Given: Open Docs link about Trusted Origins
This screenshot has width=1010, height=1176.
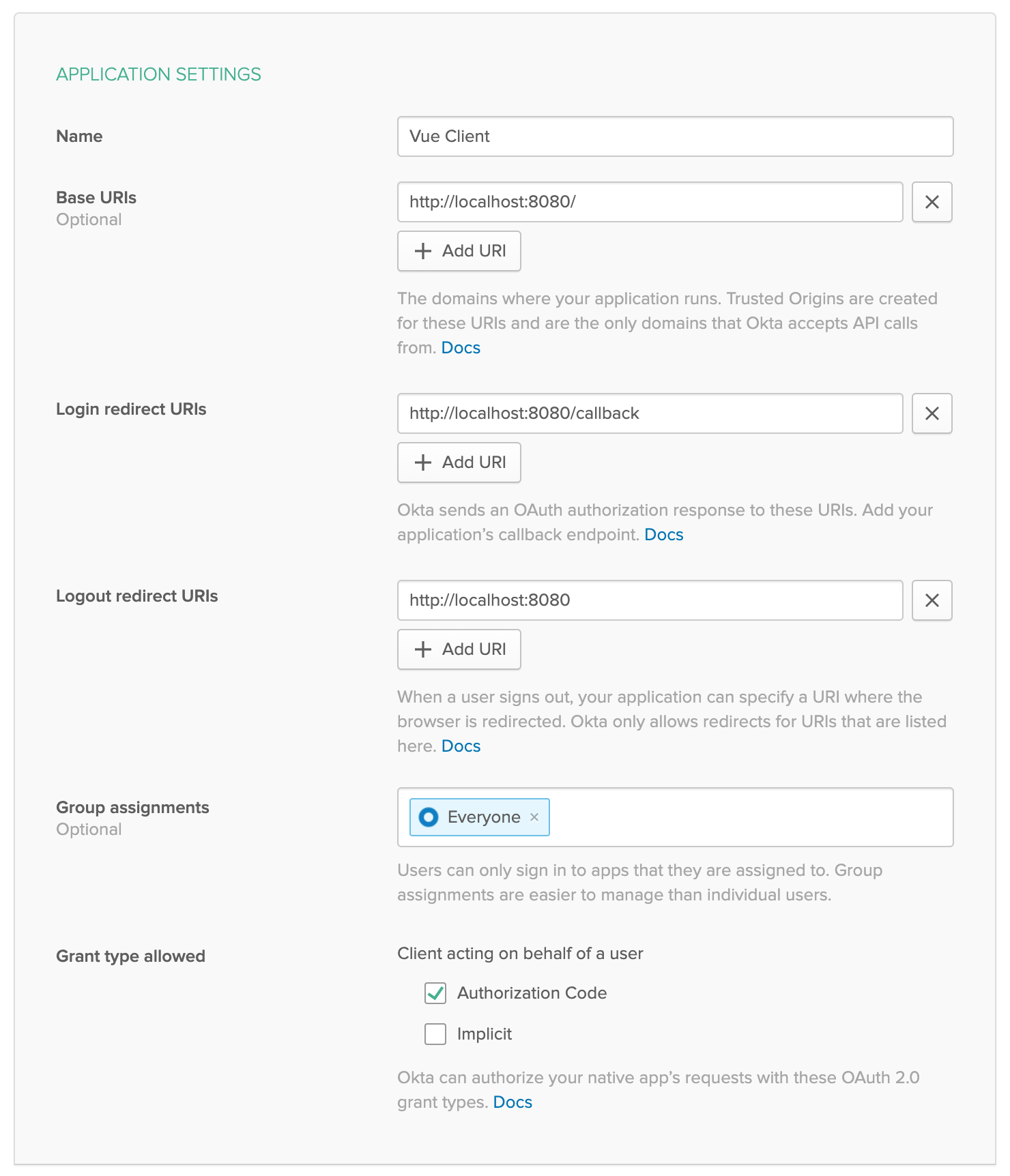Looking at the screenshot, I should click(461, 348).
